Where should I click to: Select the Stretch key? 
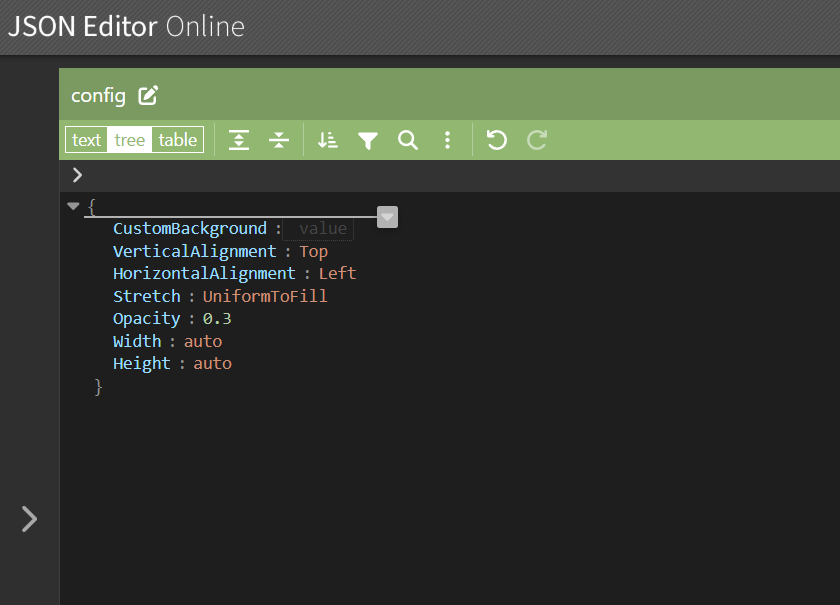[147, 296]
